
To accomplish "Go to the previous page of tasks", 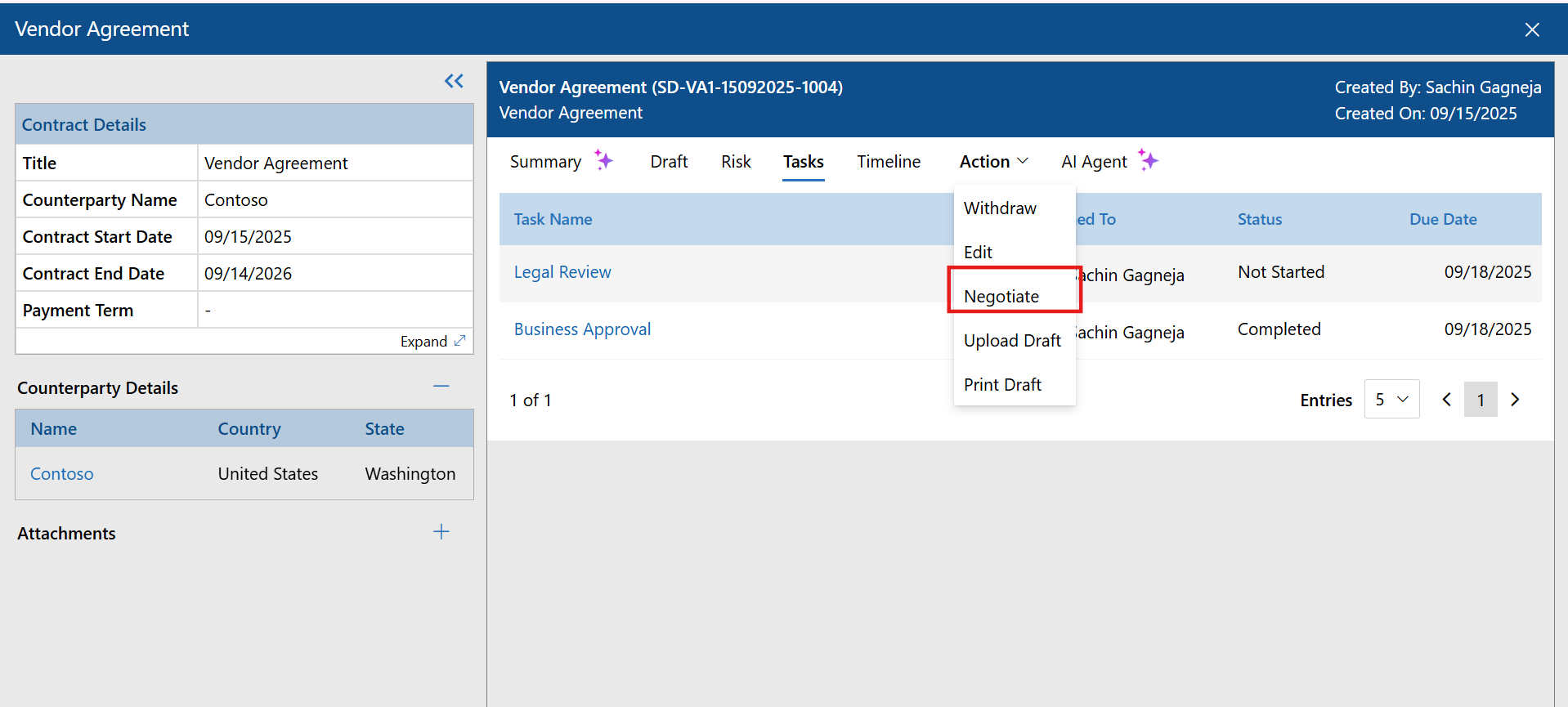I will pyautogui.click(x=1446, y=400).
